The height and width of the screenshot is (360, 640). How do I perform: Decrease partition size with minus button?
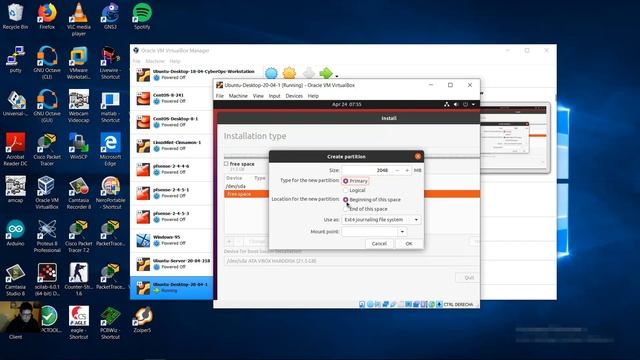pyautogui.click(x=397, y=170)
